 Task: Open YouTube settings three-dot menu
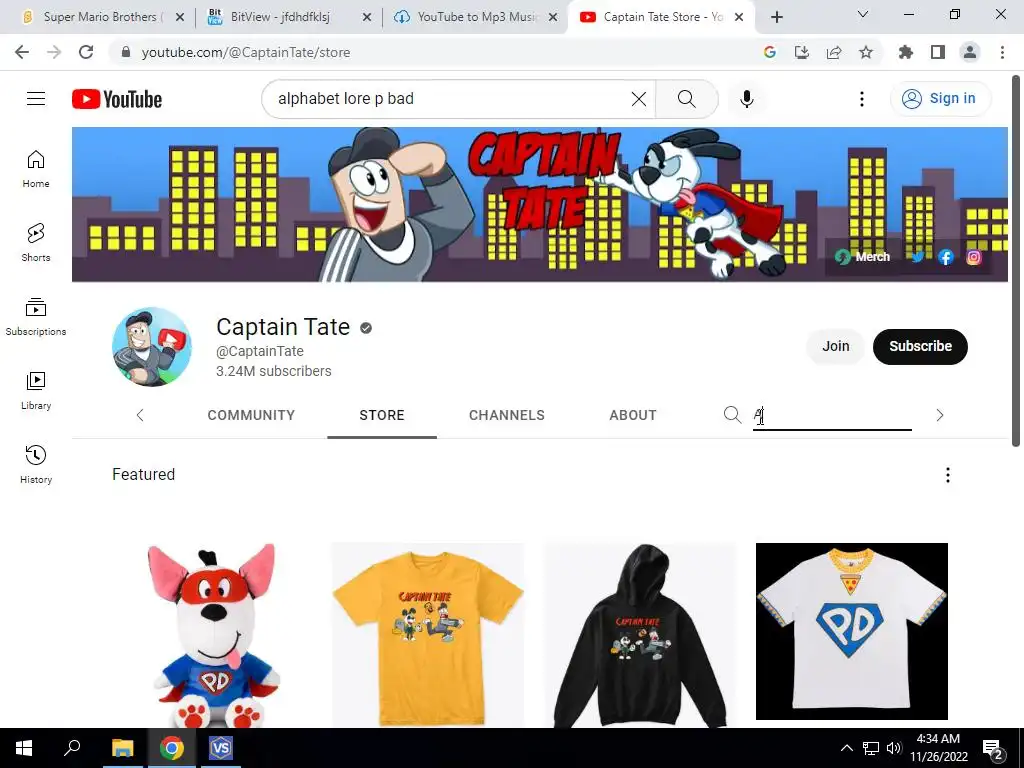coord(861,99)
